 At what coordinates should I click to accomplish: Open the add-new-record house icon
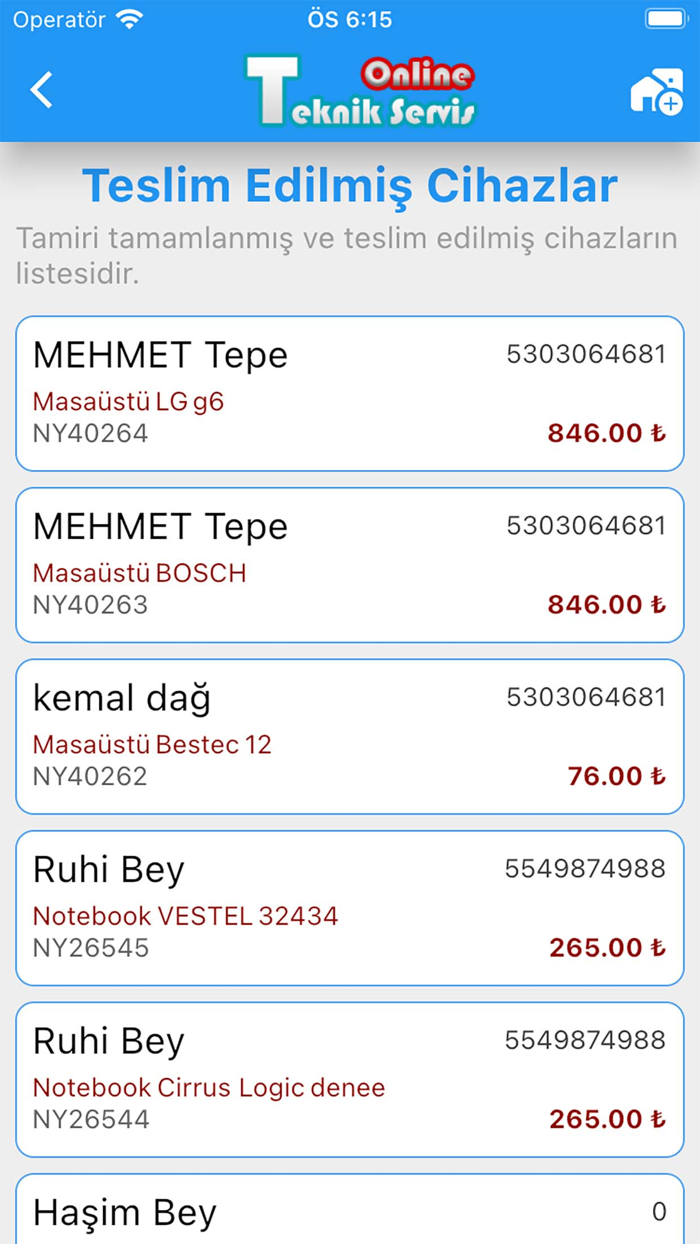coord(658,89)
